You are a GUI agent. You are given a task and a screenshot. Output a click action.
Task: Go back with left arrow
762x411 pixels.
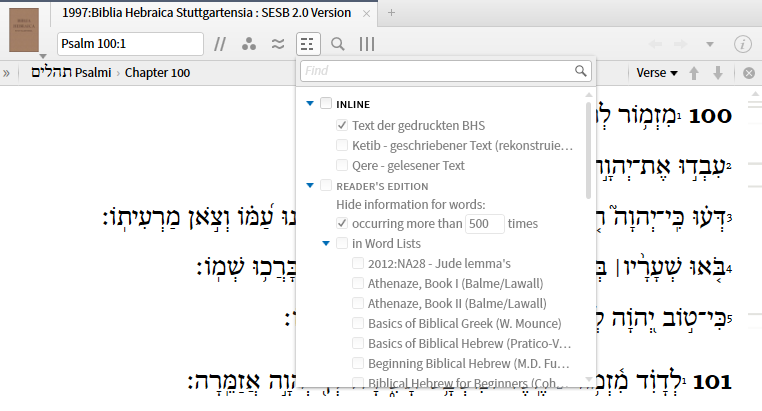655,44
